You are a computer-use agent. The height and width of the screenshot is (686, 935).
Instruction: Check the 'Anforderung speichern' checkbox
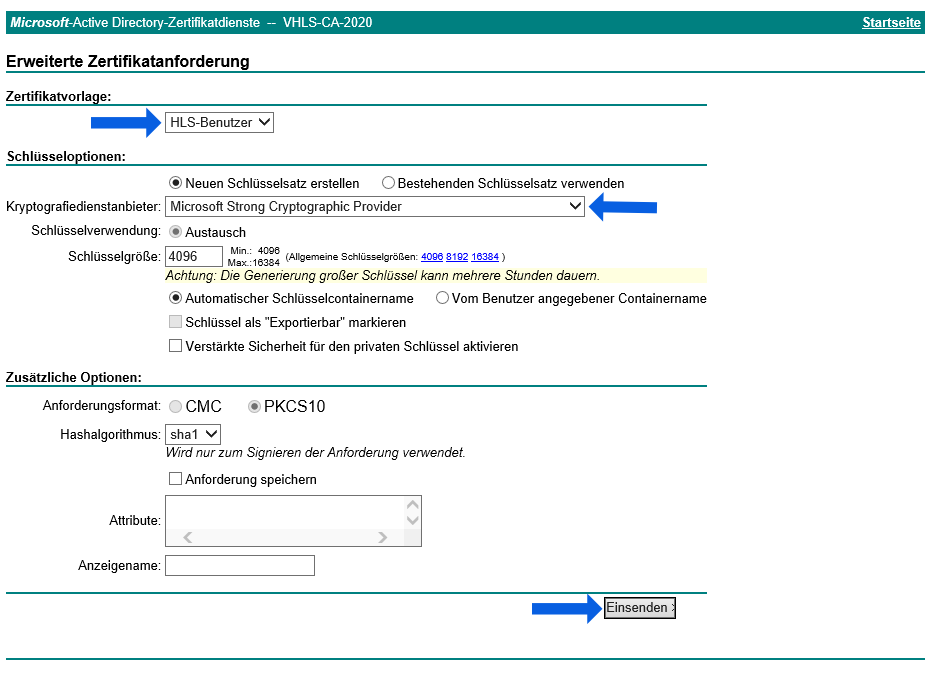pos(176,479)
